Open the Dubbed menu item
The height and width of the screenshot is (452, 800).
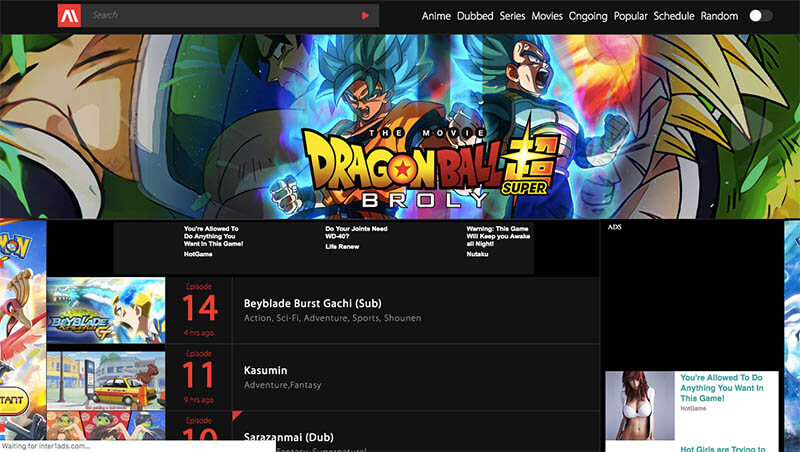point(475,16)
